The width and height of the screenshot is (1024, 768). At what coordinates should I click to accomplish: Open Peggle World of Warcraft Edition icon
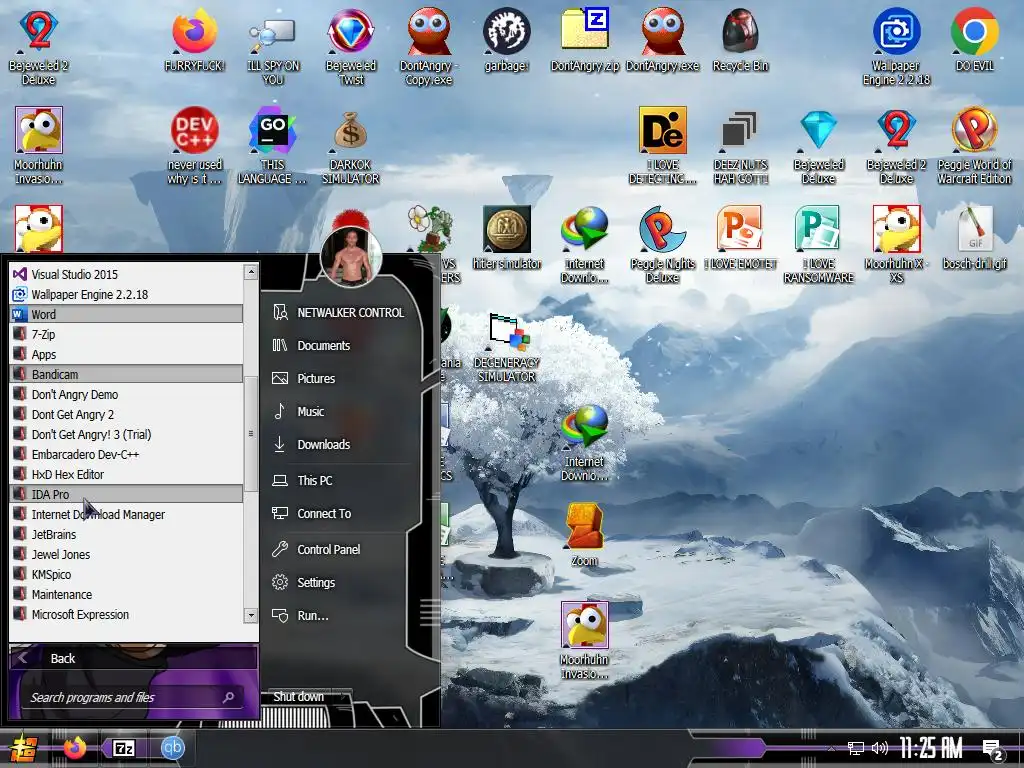click(x=974, y=146)
